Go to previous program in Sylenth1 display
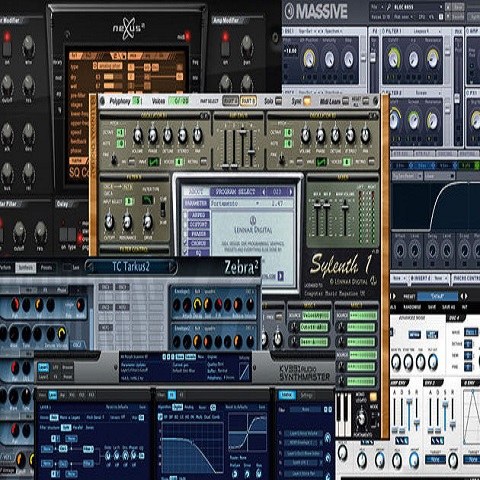 coord(264,192)
